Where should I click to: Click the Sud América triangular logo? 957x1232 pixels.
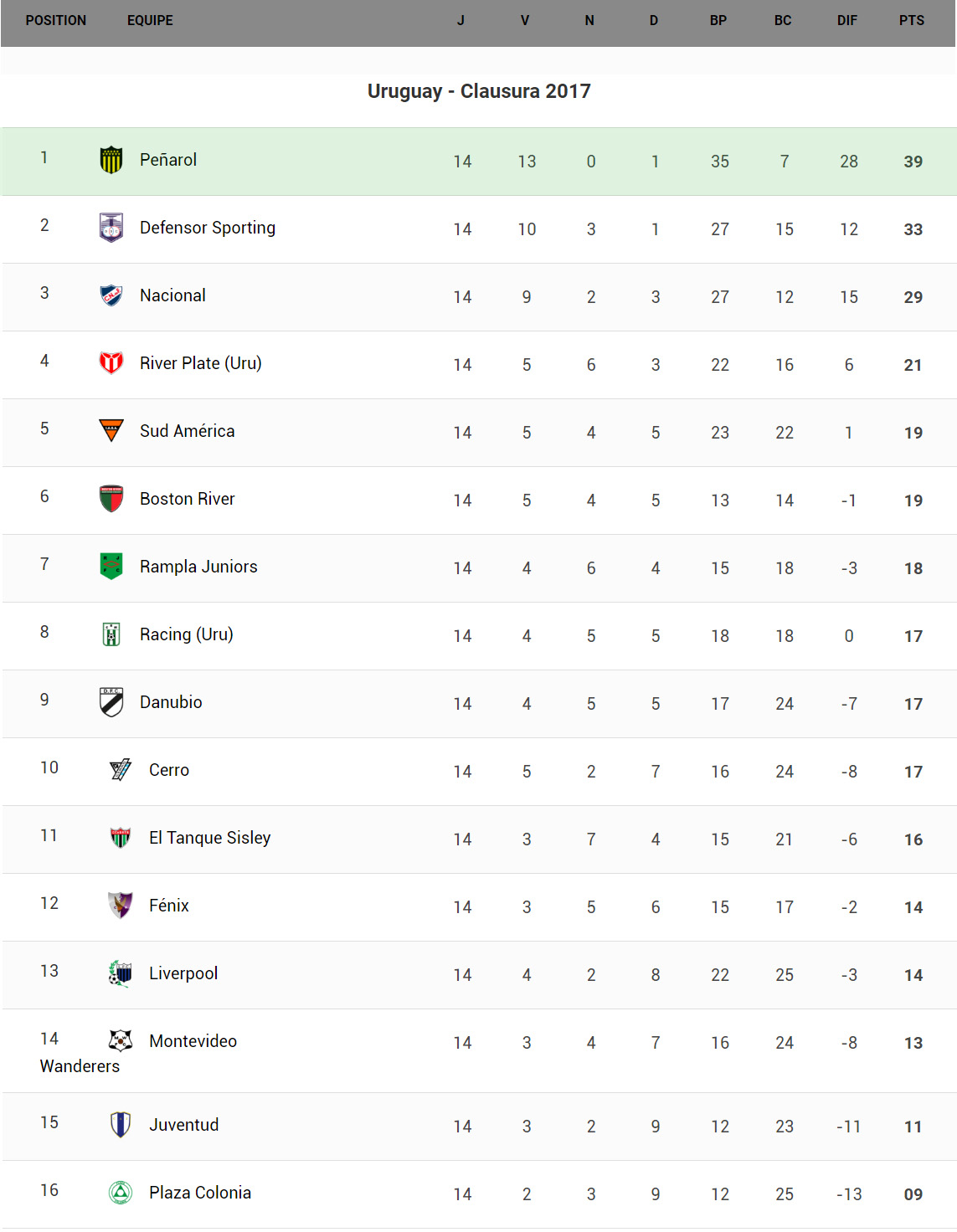pyautogui.click(x=111, y=430)
